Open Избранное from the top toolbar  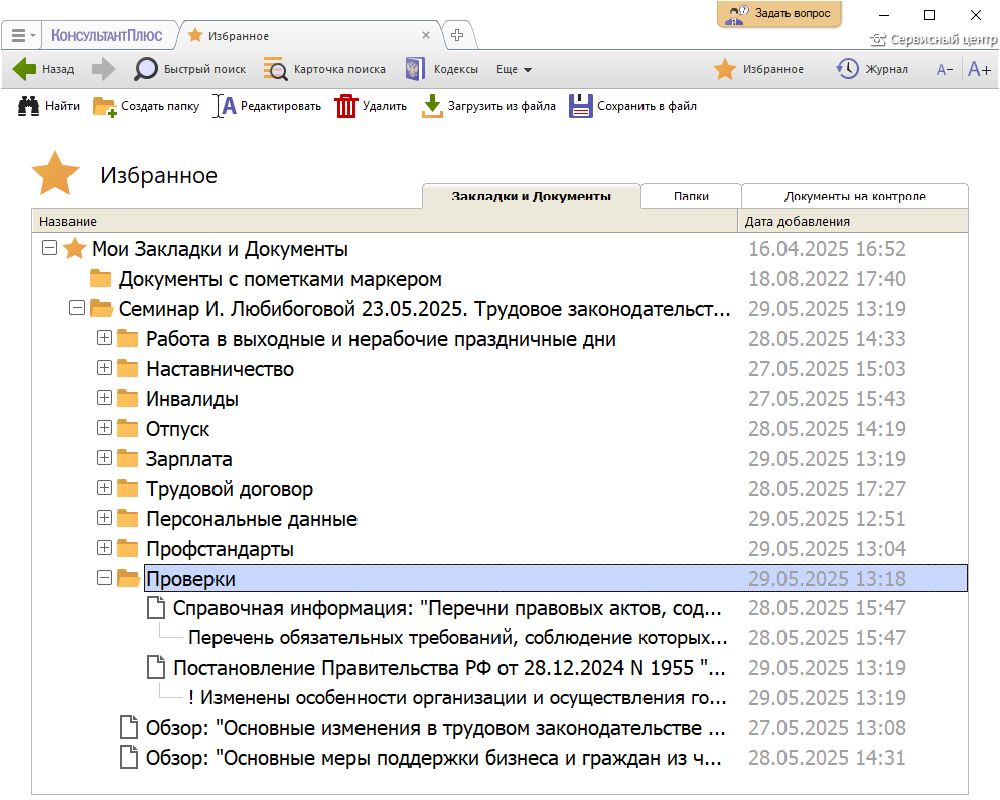click(759, 69)
